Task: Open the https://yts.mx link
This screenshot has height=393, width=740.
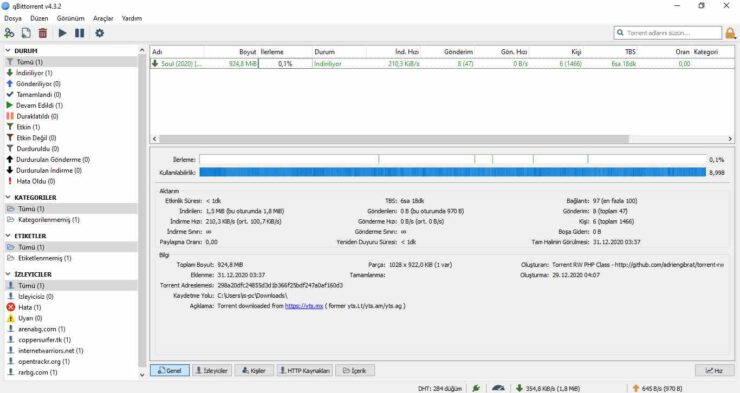Action: [x=304, y=306]
